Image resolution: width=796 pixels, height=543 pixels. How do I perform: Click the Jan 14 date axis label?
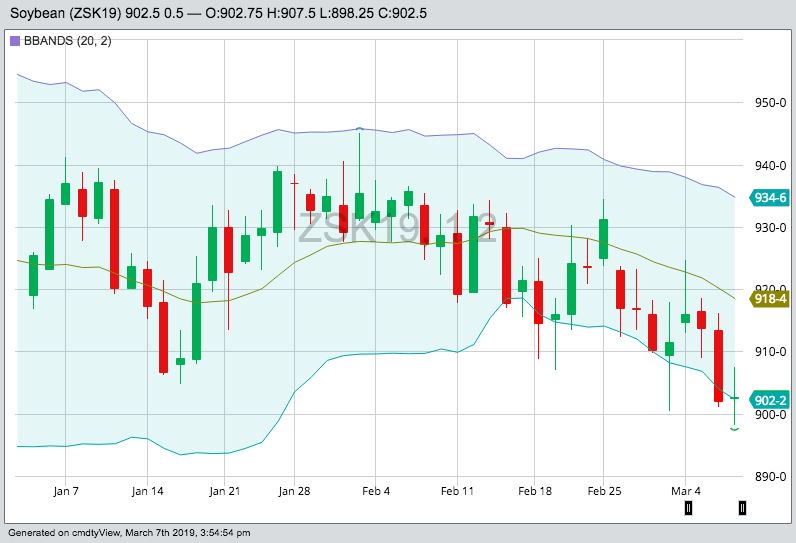147,491
